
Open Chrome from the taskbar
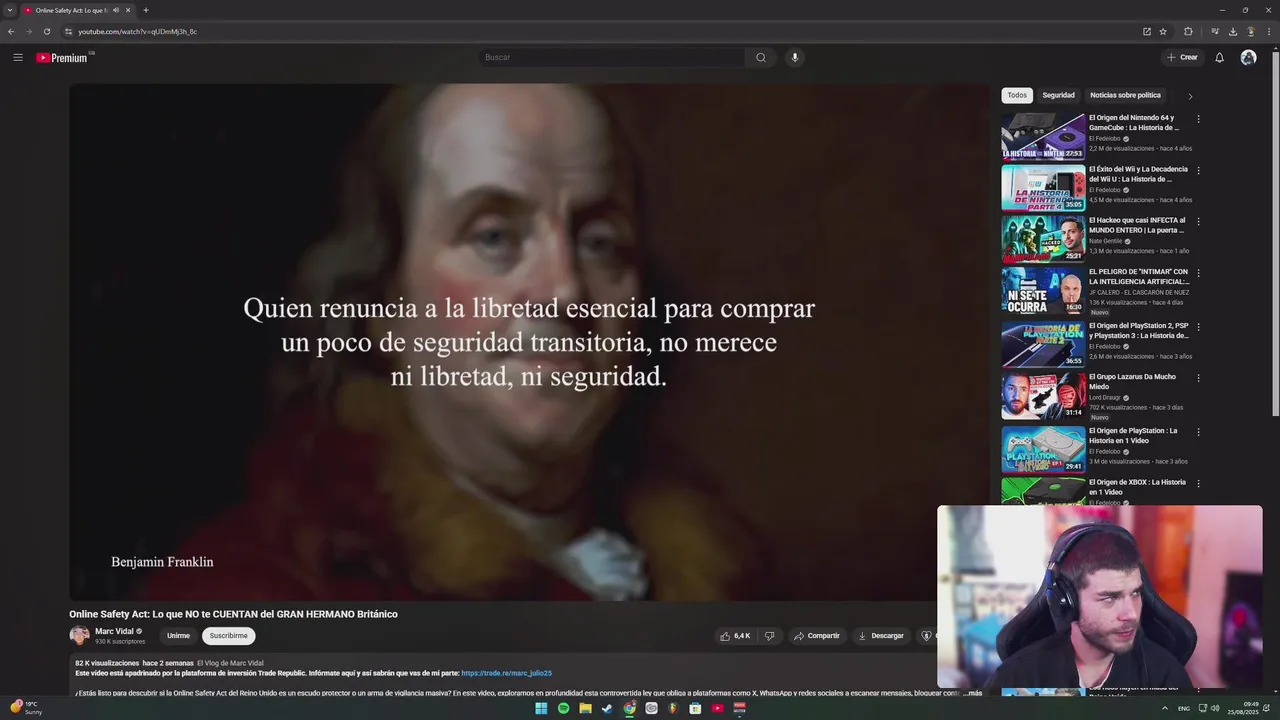pos(629,708)
